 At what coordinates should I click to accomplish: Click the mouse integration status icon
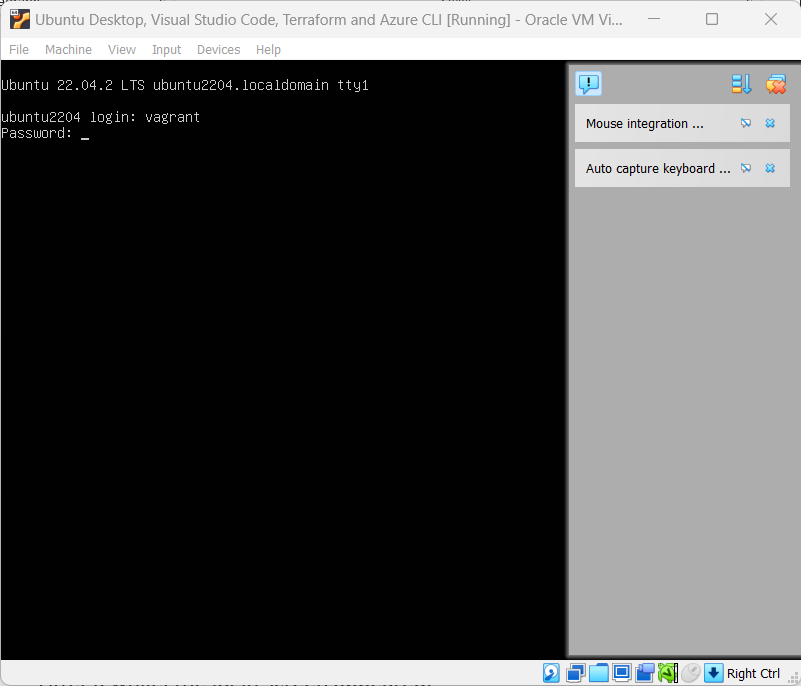coord(690,672)
